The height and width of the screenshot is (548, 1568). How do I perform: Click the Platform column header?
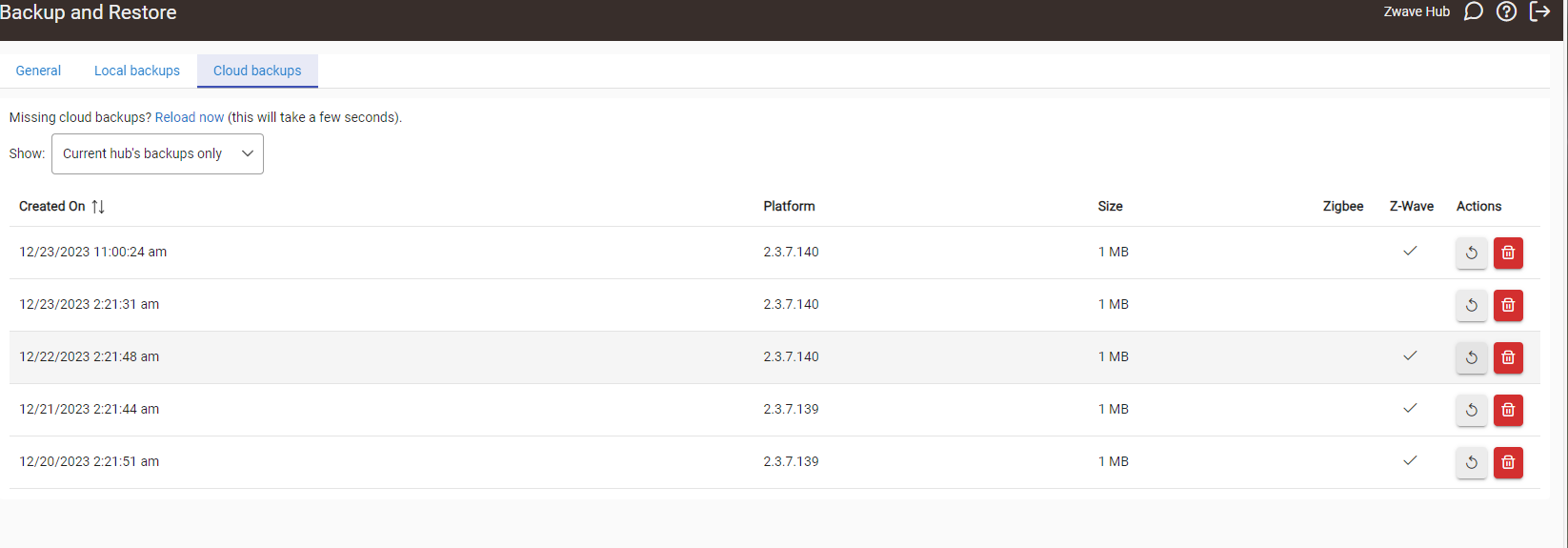789,207
